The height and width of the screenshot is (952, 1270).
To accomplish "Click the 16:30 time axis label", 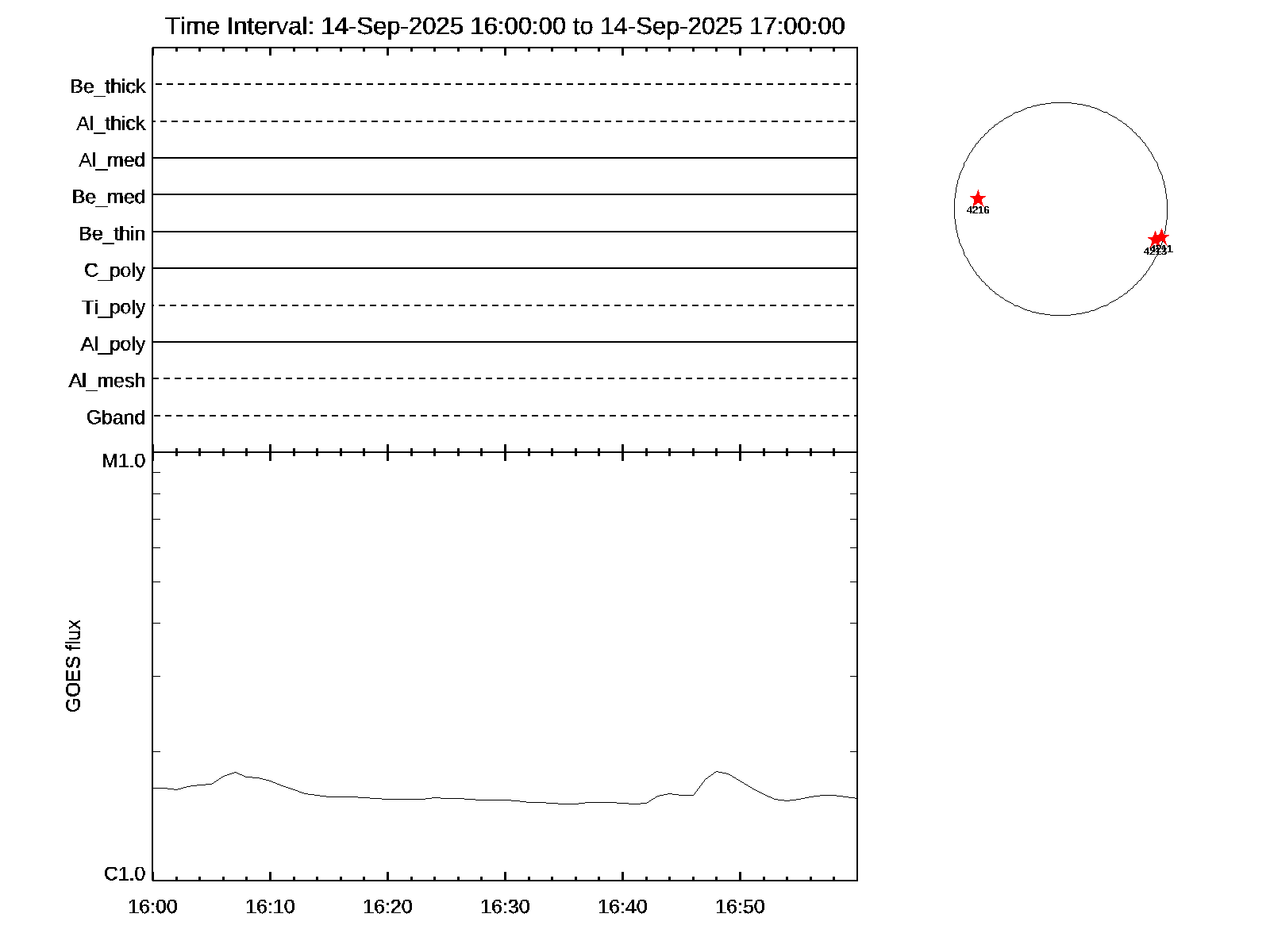I will (505, 907).
